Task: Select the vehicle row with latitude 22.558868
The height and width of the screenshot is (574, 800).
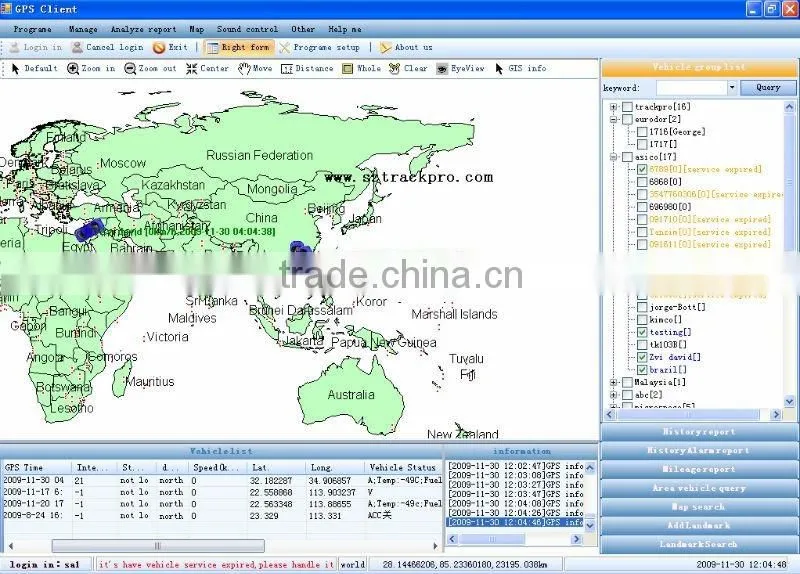Action: pos(222,492)
